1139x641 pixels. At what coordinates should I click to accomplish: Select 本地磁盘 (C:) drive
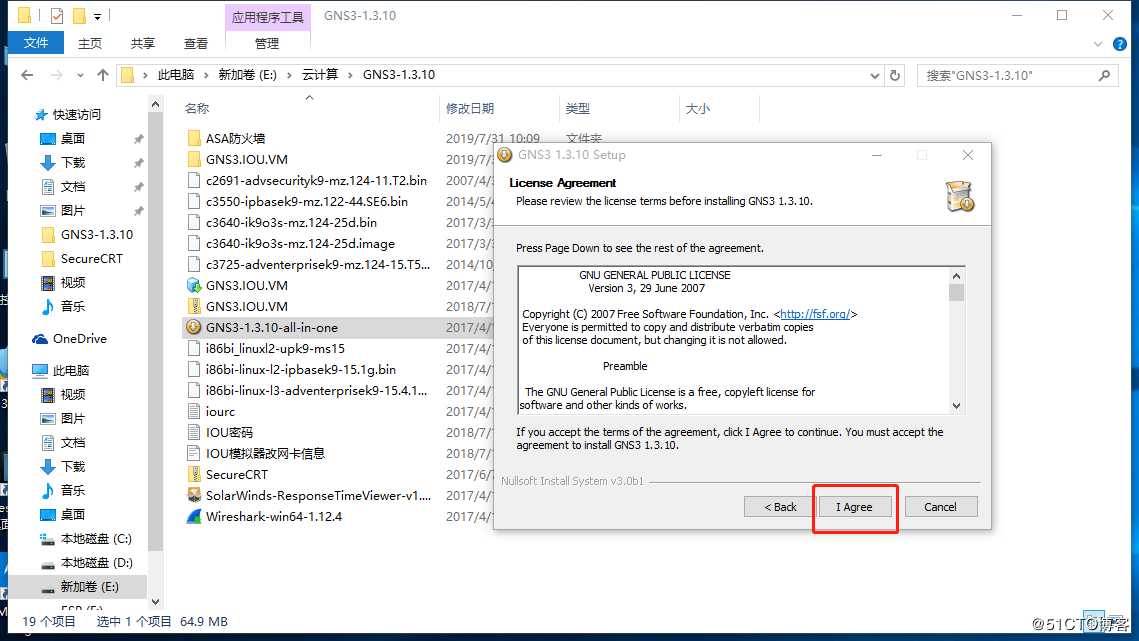point(96,539)
